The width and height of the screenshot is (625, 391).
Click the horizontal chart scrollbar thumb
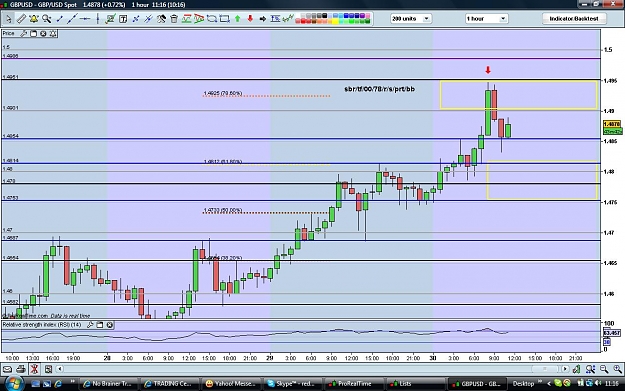(544, 369)
